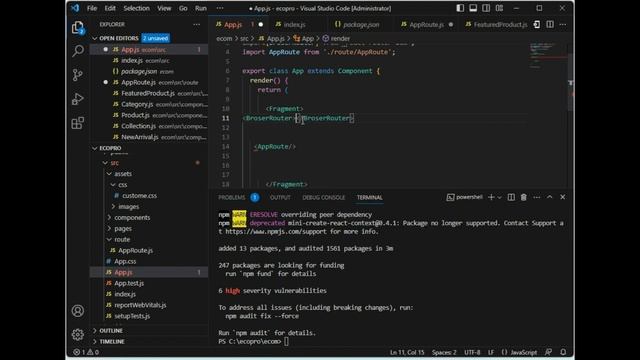
Task: Open custome.css file in tree
Action: (139, 196)
